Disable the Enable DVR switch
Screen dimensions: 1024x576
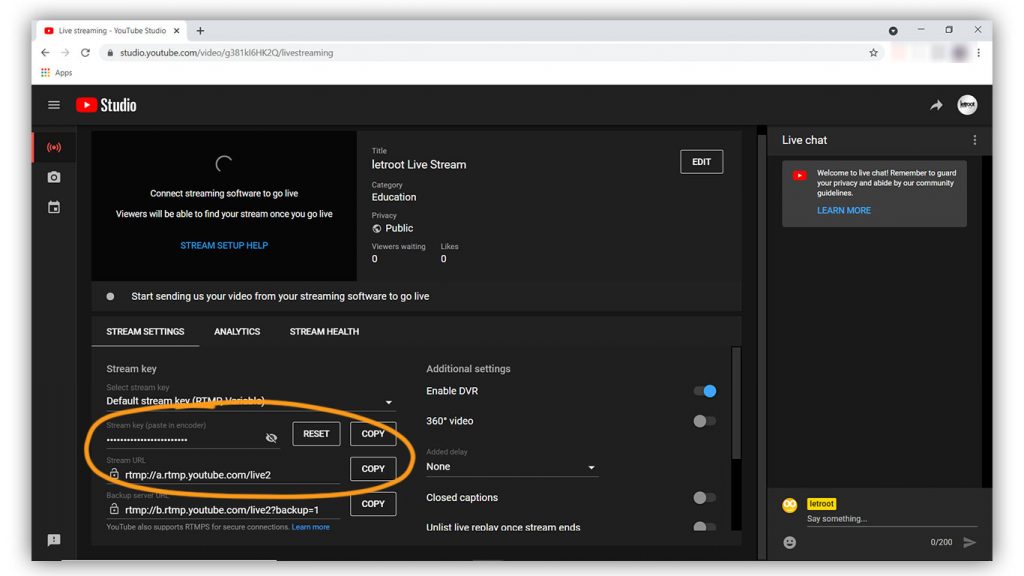(x=705, y=391)
